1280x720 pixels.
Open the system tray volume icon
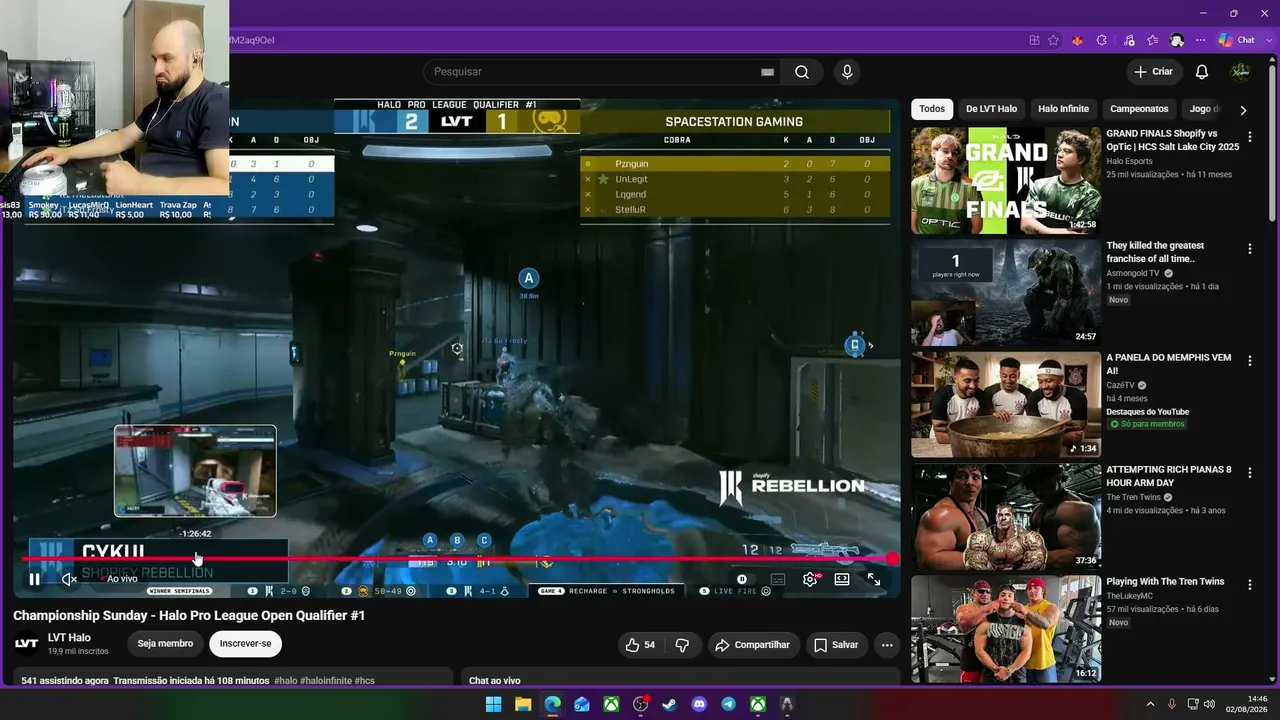1208,704
